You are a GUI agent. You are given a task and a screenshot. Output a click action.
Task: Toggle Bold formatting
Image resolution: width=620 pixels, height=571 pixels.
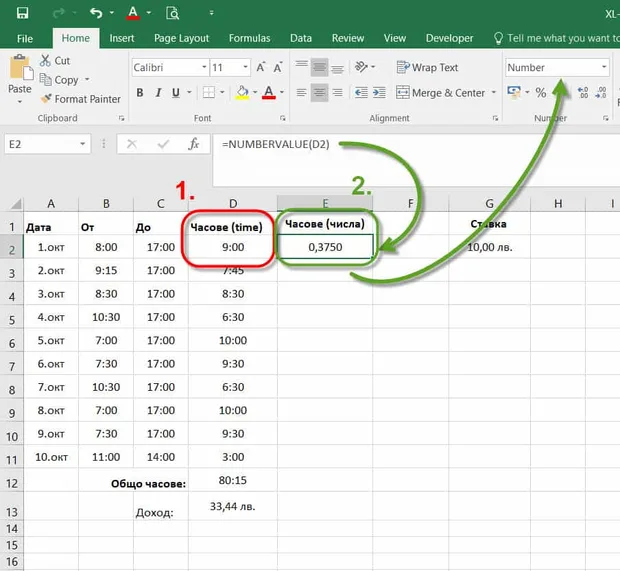(x=140, y=93)
